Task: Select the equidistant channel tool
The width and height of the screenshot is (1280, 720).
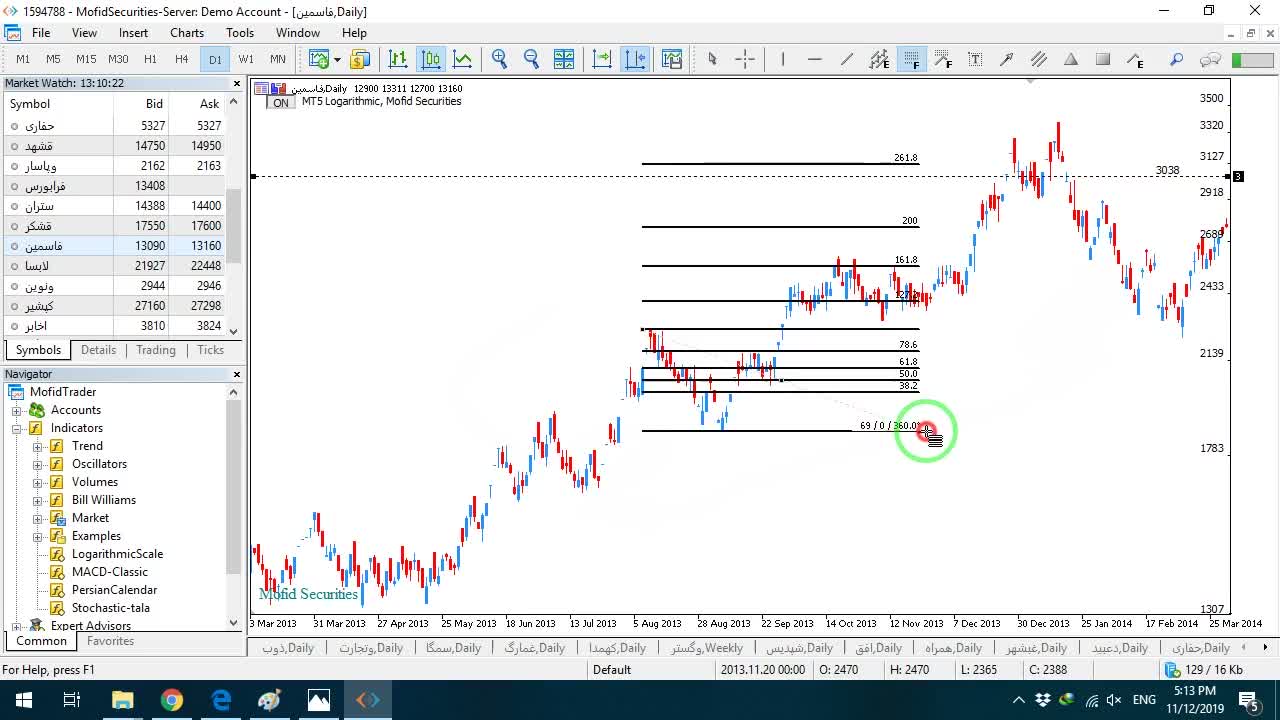Action: pyautogui.click(x=879, y=59)
